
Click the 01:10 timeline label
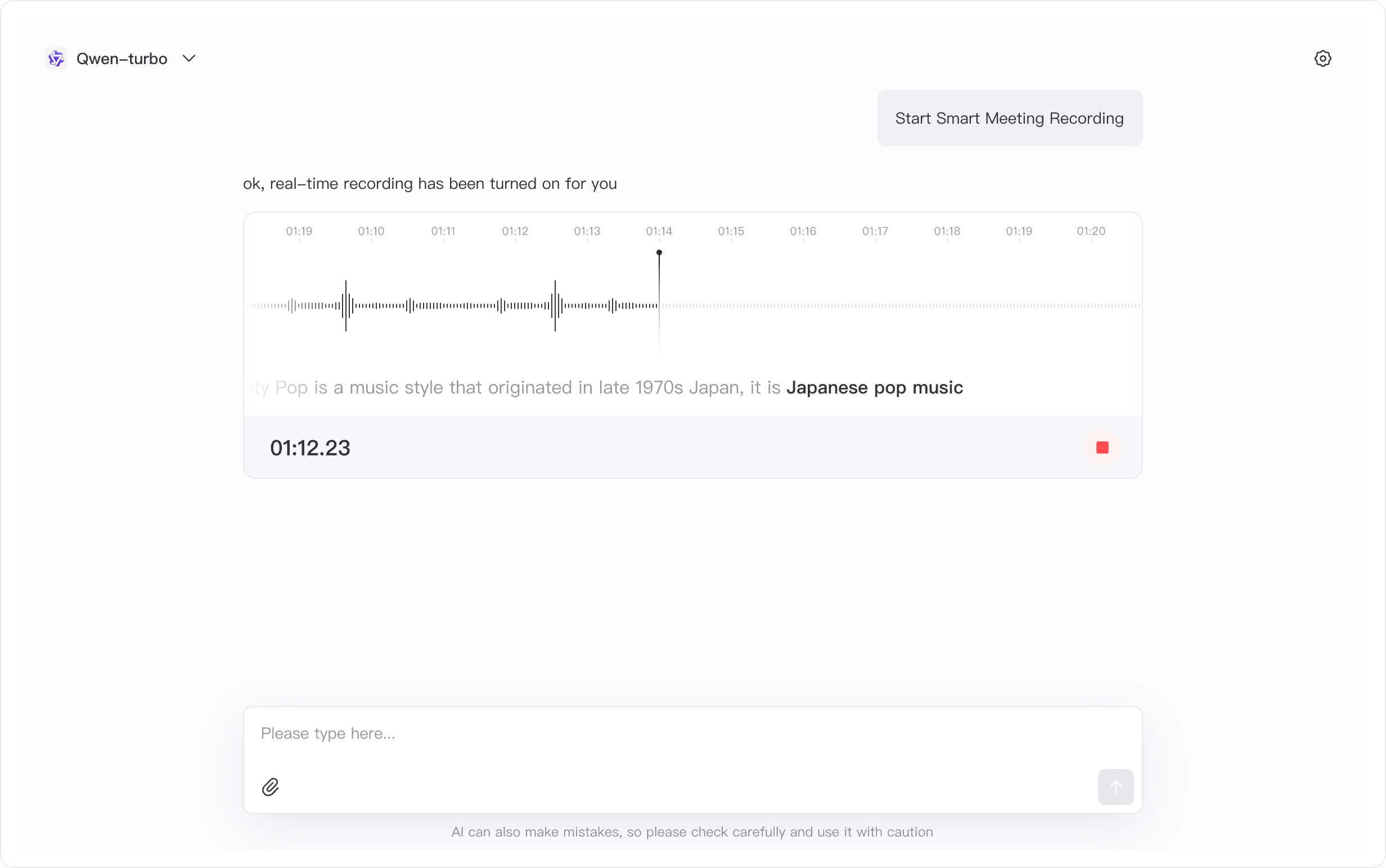tap(371, 232)
